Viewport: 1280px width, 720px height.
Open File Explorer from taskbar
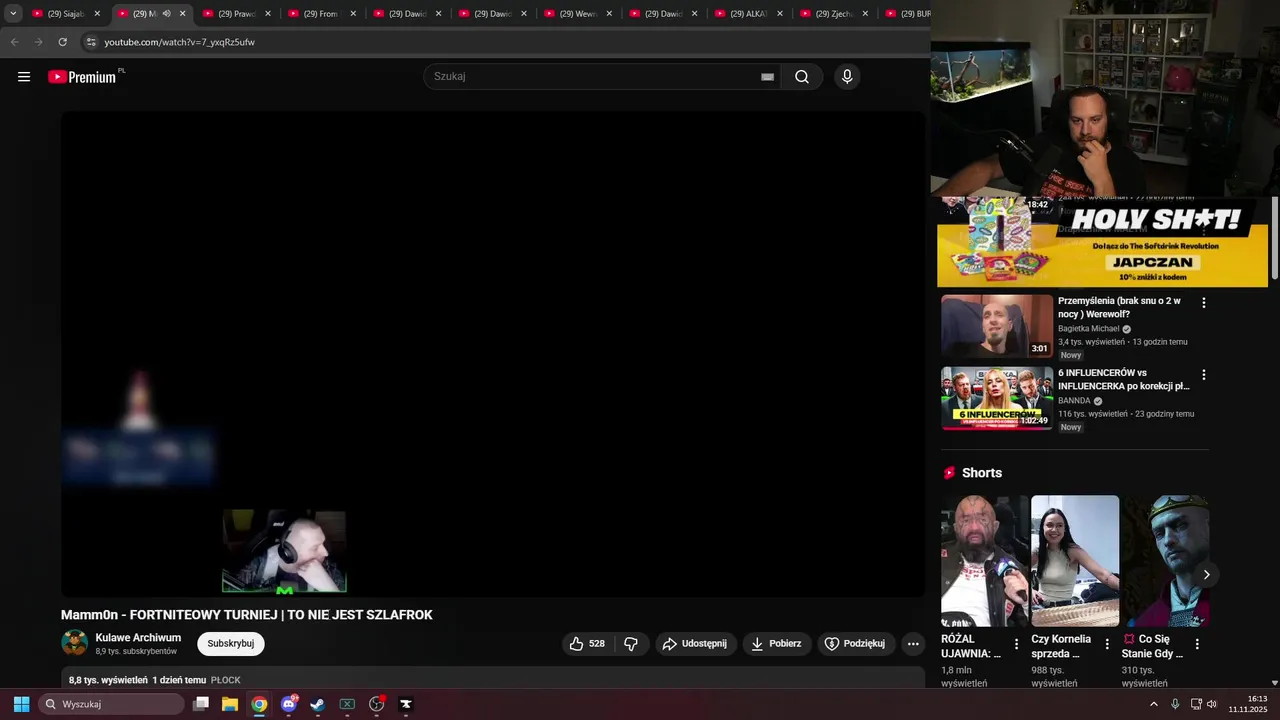click(x=230, y=704)
